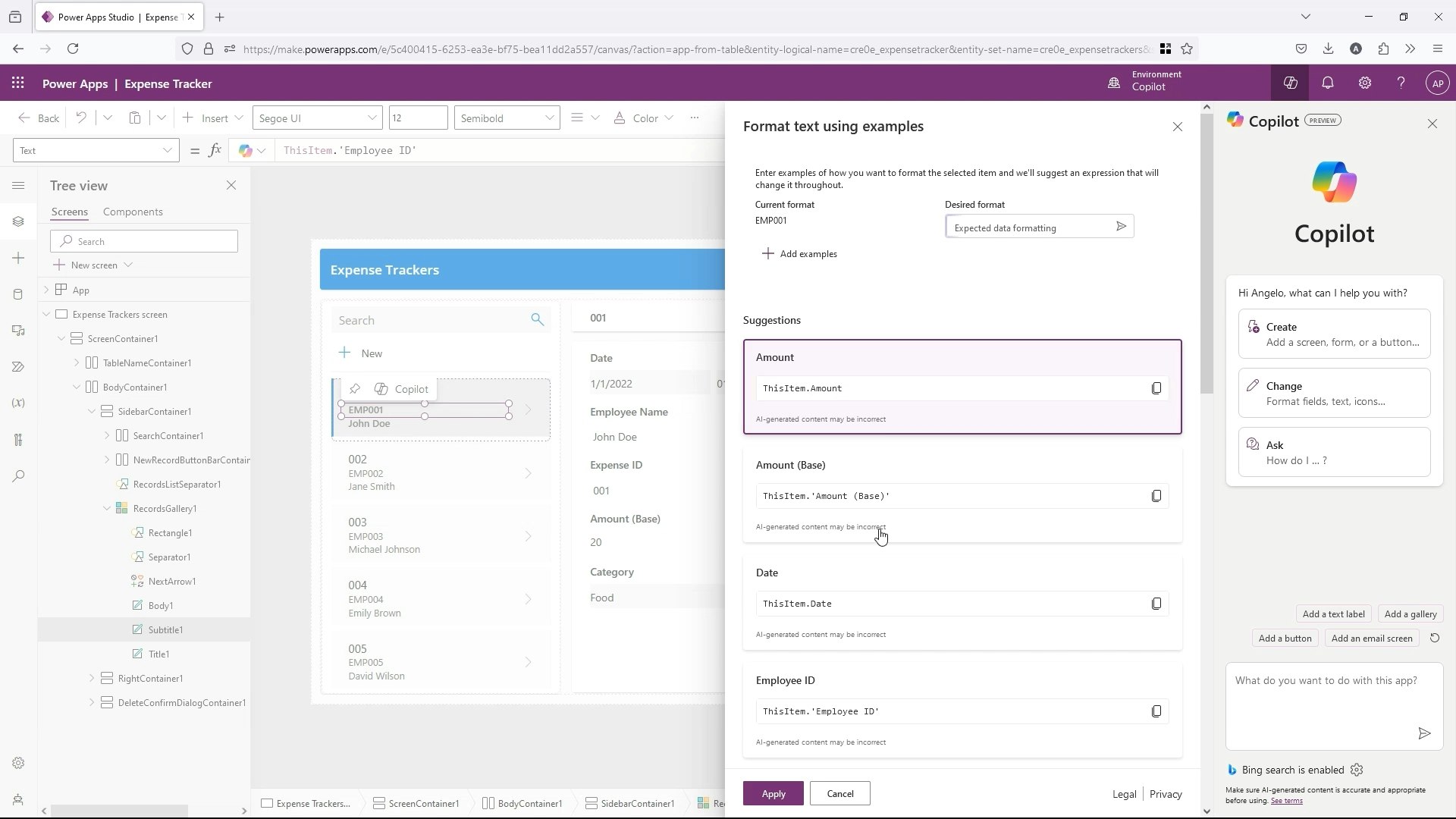
Task: Submit desired format with send arrow
Action: click(1121, 227)
